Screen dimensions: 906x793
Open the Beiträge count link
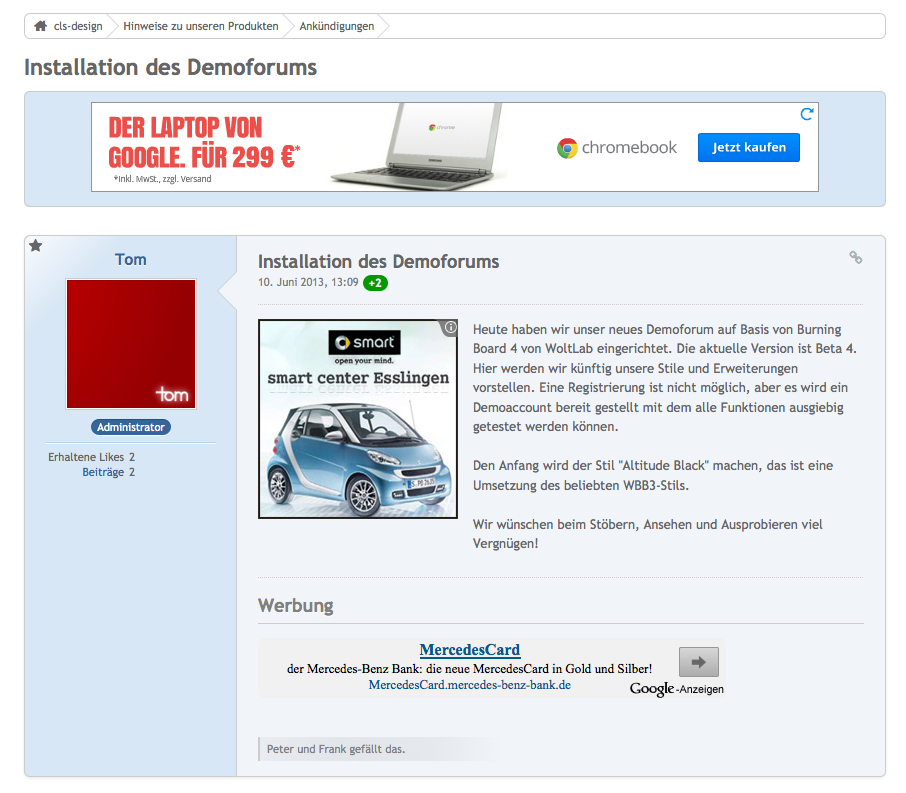(103, 472)
